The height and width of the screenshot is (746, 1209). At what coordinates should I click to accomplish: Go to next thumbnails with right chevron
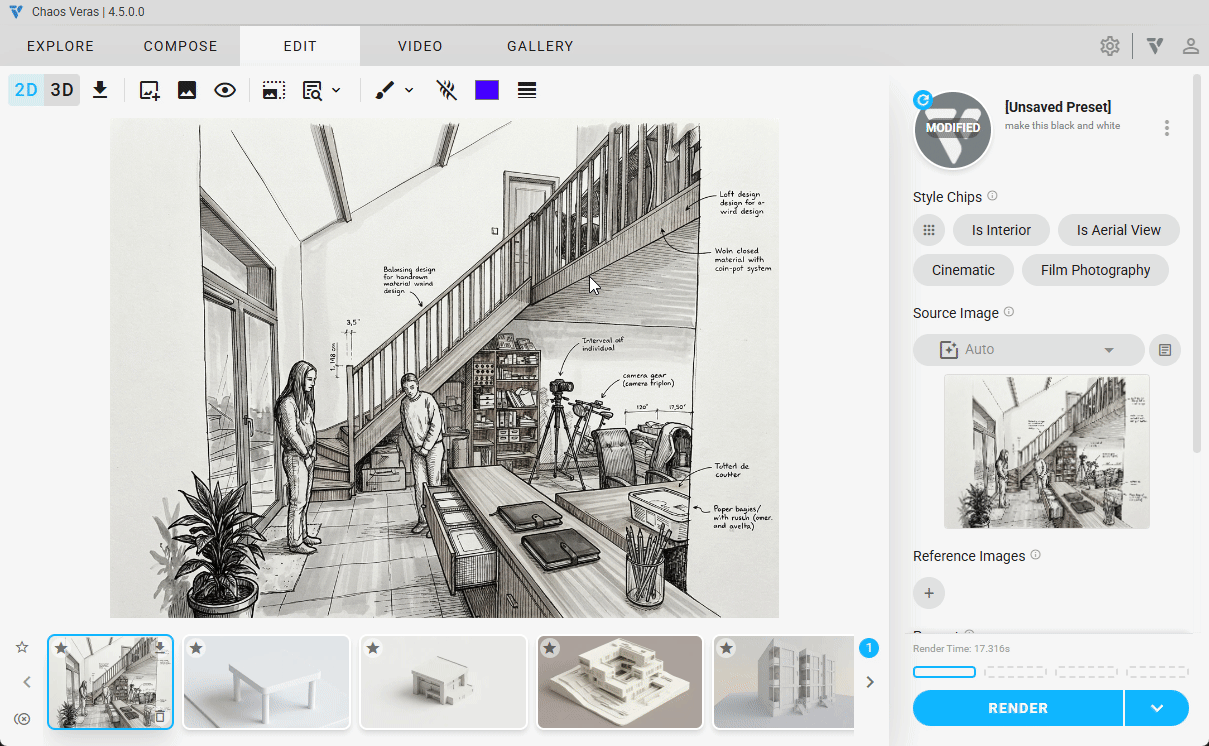[870, 682]
